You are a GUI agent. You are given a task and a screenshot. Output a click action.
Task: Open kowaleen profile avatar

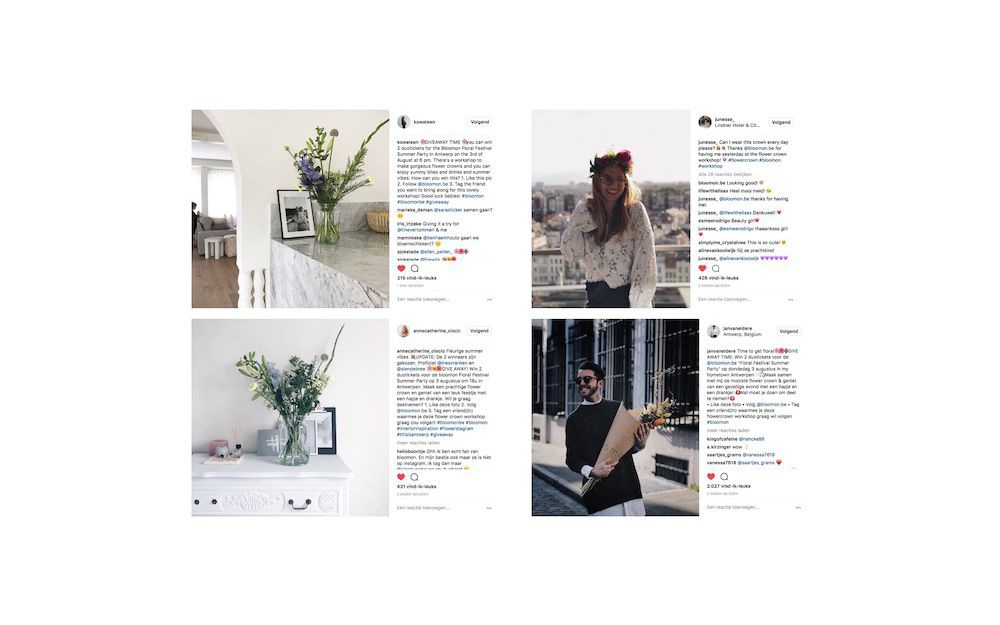tap(403, 122)
